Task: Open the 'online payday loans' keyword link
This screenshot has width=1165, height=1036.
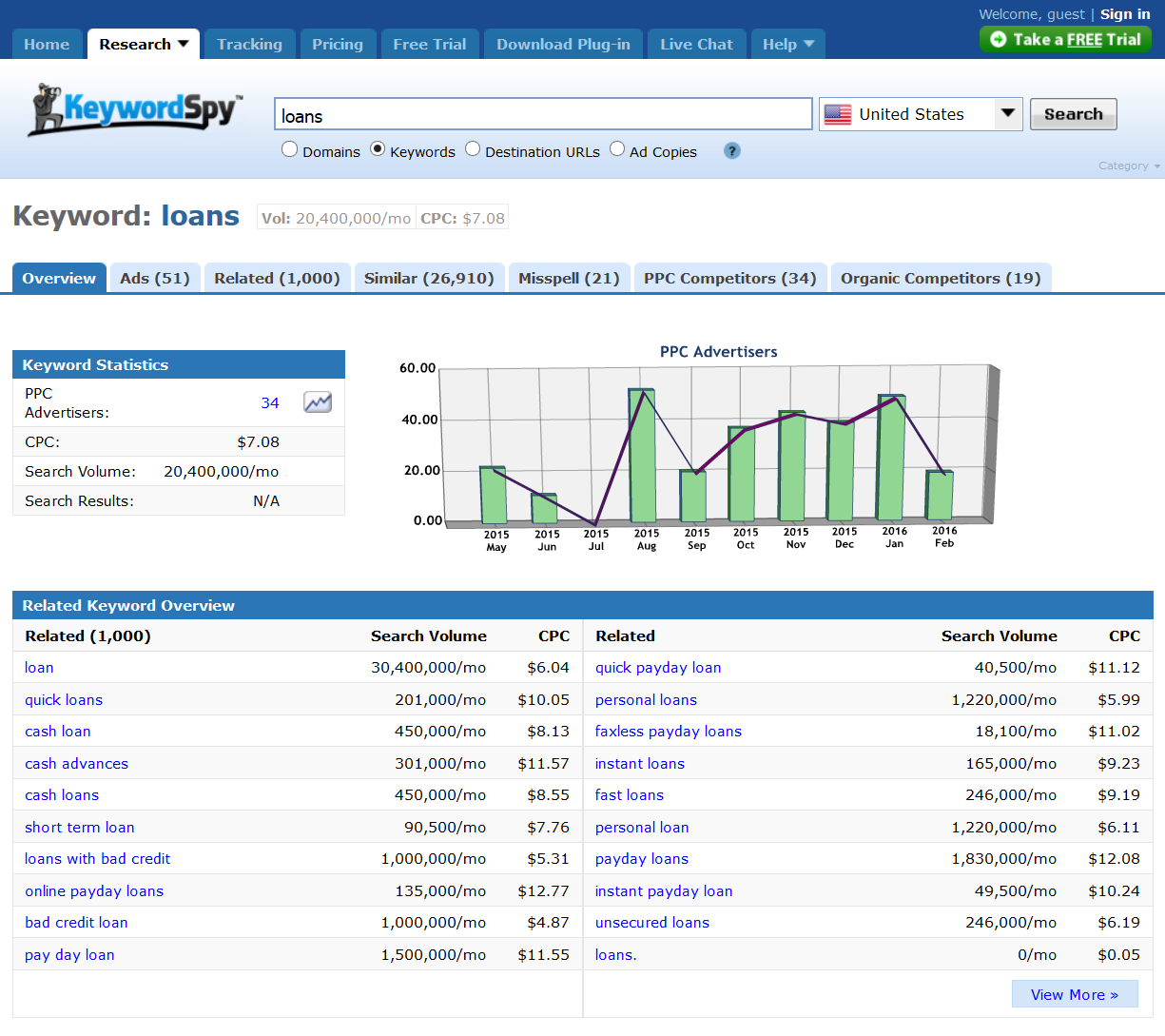Action: [x=94, y=891]
